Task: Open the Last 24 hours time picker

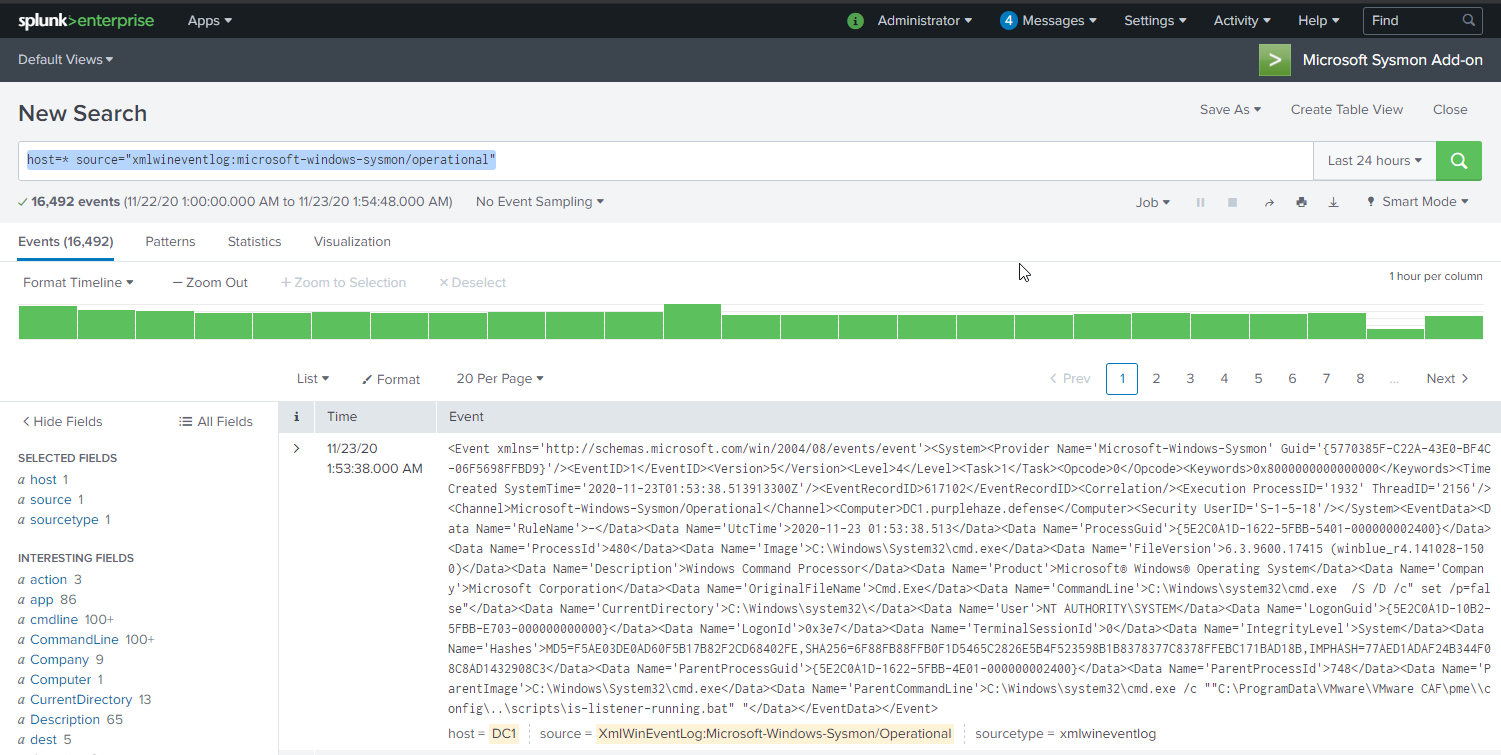Action: pos(1374,160)
